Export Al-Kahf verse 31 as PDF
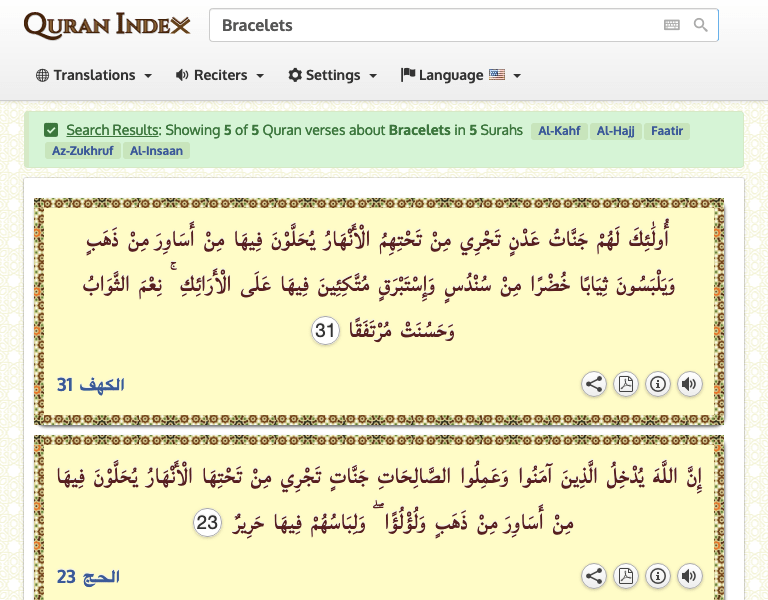Screen dimensions: 768x600 point(626,384)
